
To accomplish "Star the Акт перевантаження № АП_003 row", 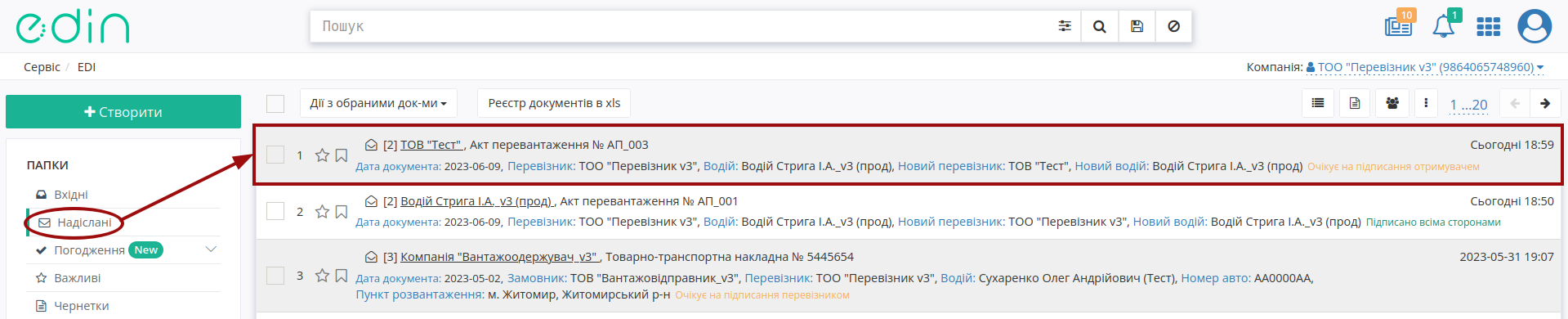I will click(x=322, y=155).
